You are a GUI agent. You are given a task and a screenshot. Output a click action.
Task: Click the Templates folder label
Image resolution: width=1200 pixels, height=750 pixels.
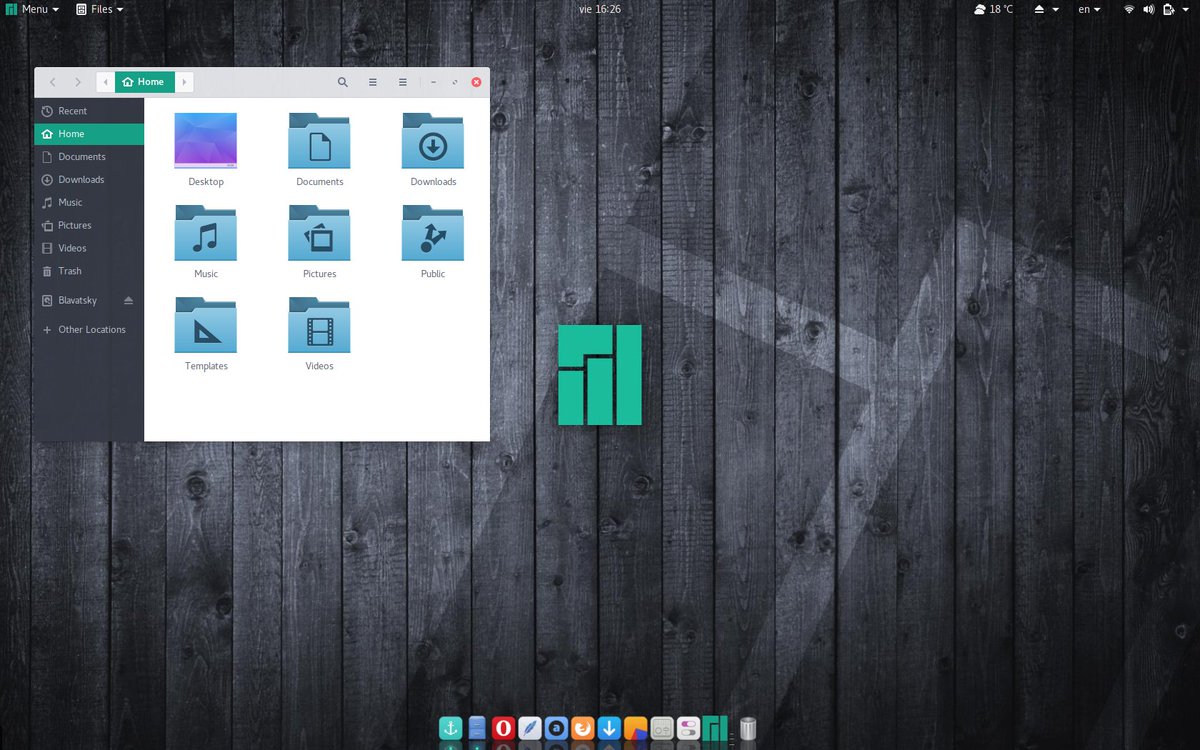pyautogui.click(x=206, y=366)
